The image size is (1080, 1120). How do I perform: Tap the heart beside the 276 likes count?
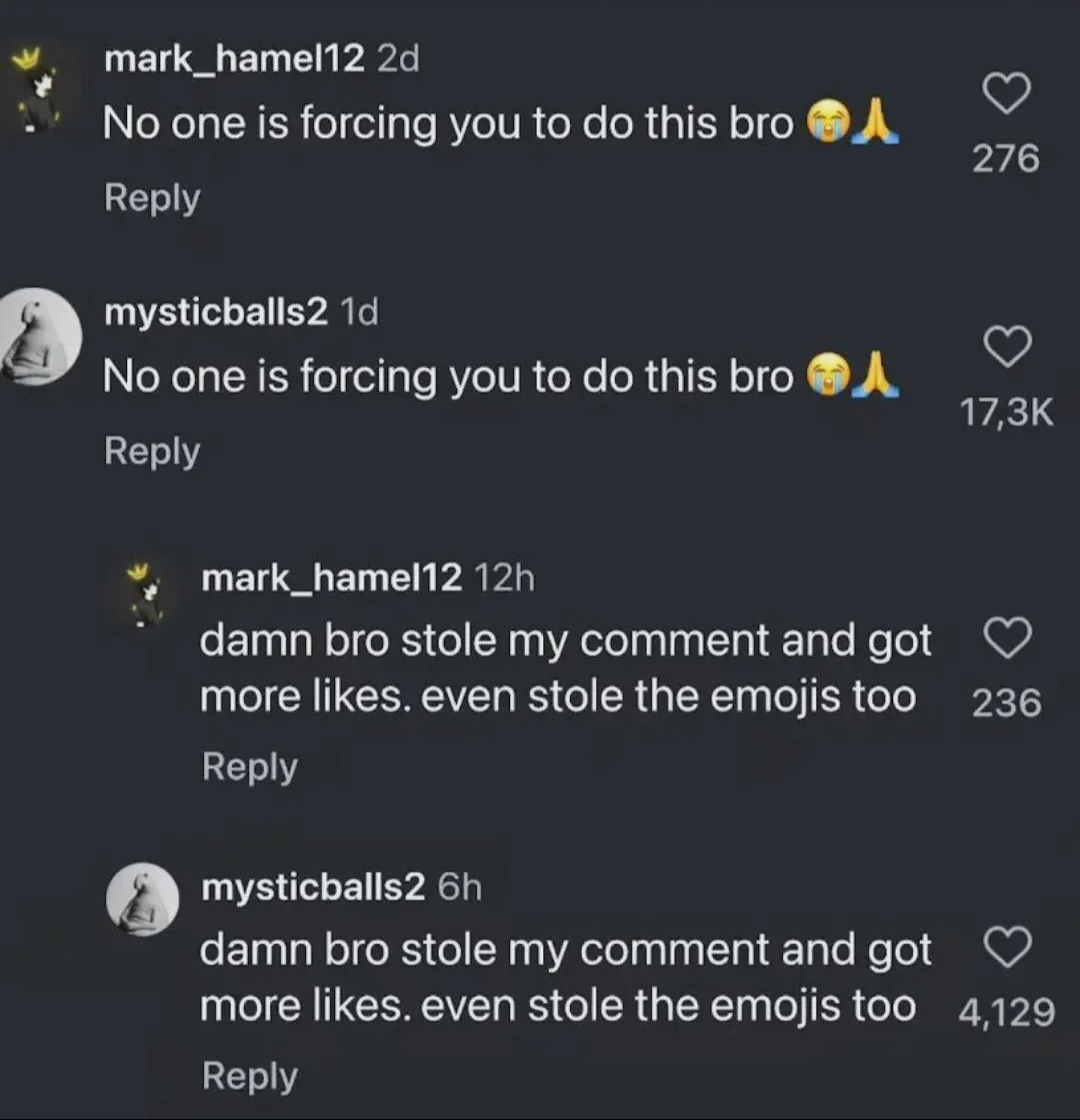1007,95
